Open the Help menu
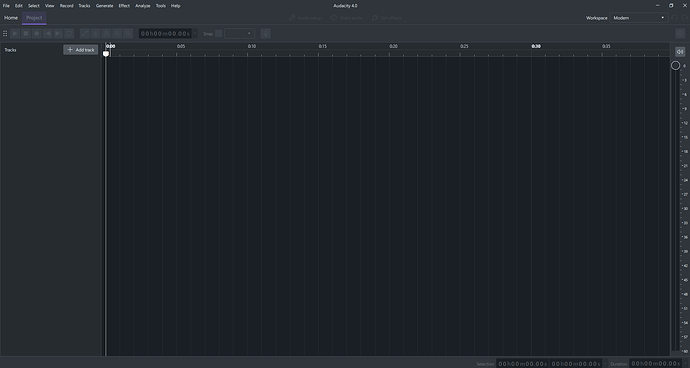 [x=176, y=6]
